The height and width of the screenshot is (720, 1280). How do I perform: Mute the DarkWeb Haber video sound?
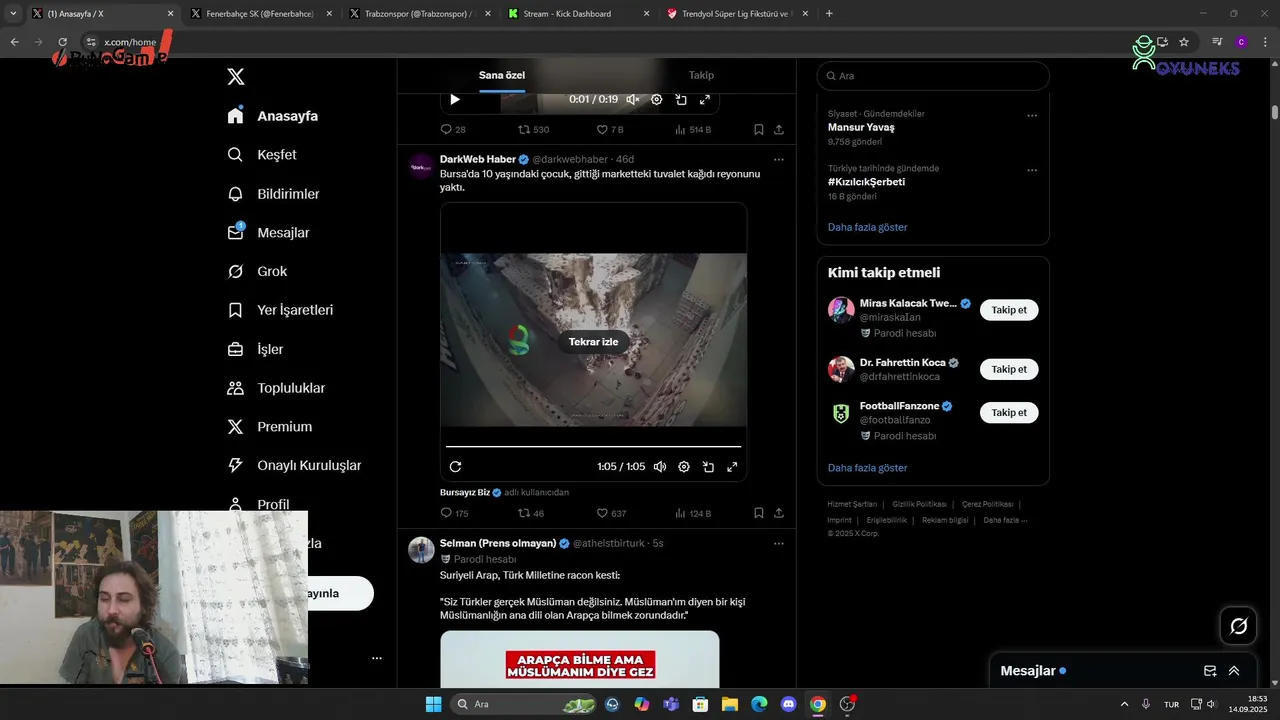tap(659, 467)
